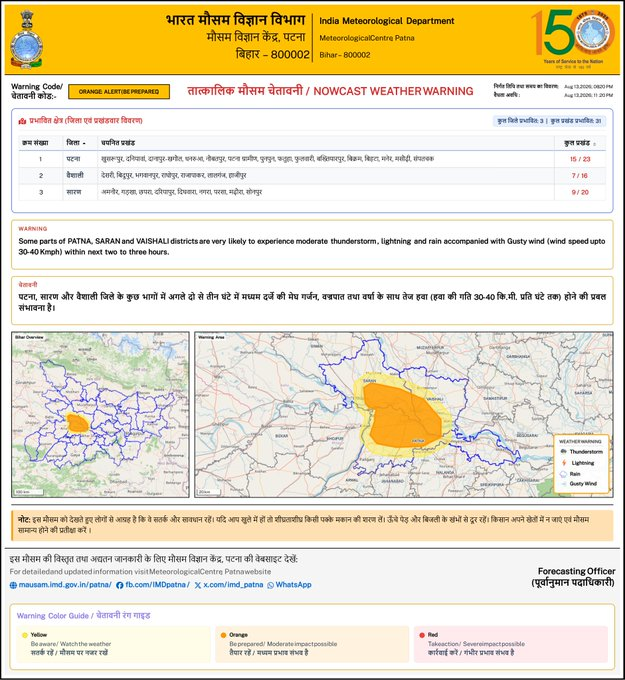
Task: Select the orange dot in Warning Color Guide
Action: coord(223,635)
